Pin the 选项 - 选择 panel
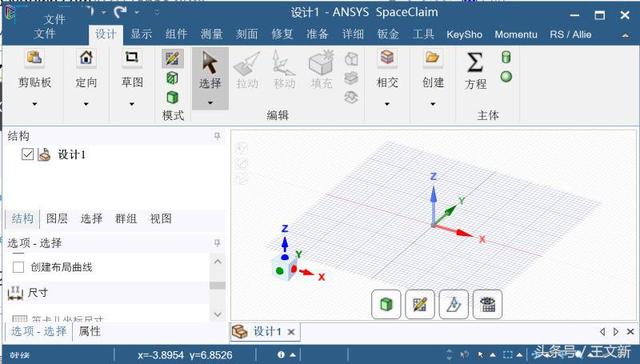 tap(217, 243)
